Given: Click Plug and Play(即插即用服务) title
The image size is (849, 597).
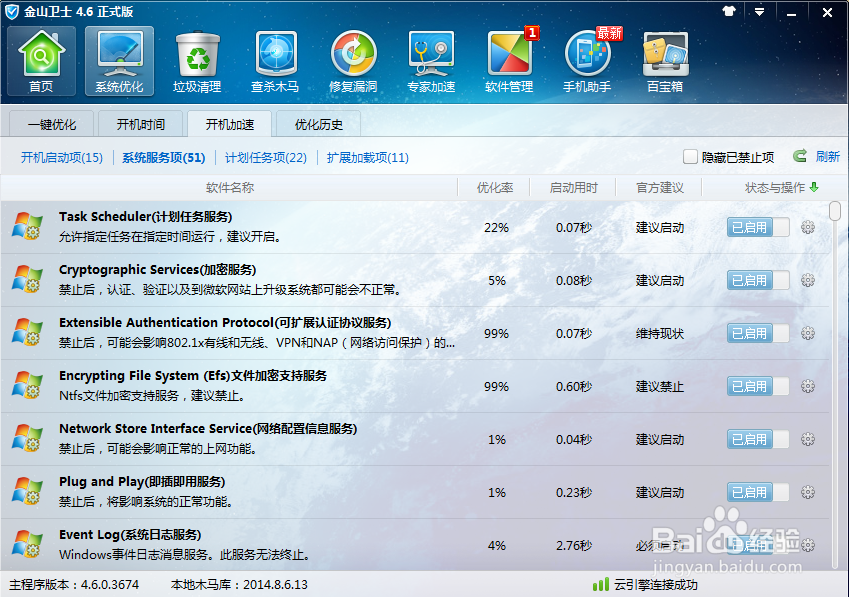Looking at the screenshot, I should [x=142, y=482].
